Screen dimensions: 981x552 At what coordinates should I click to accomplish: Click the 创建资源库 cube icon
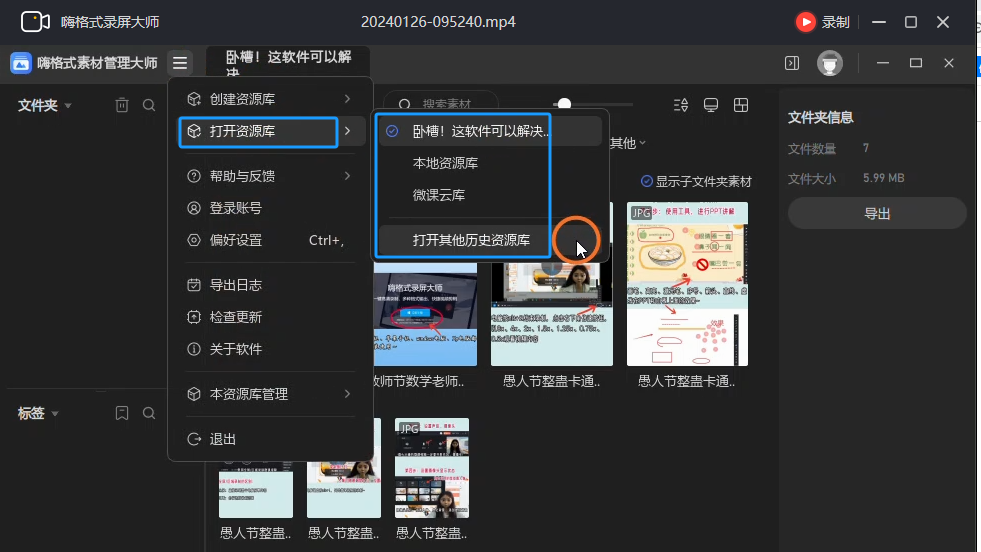pos(194,99)
